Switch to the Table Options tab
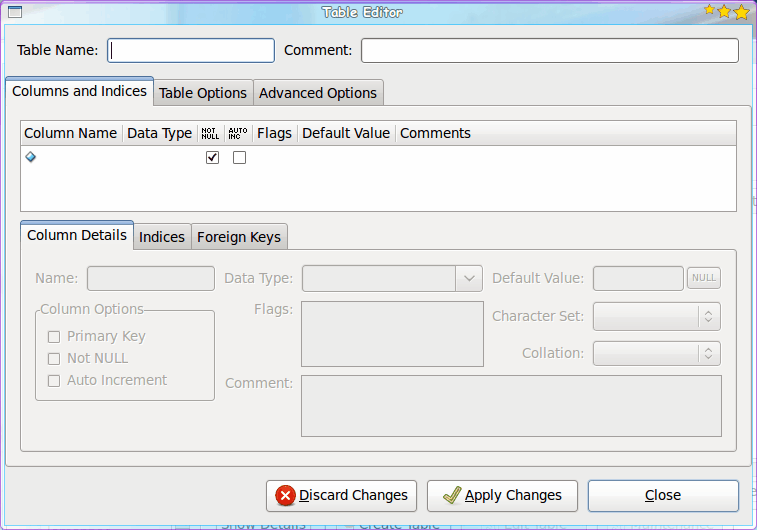This screenshot has width=757, height=530. (203, 93)
